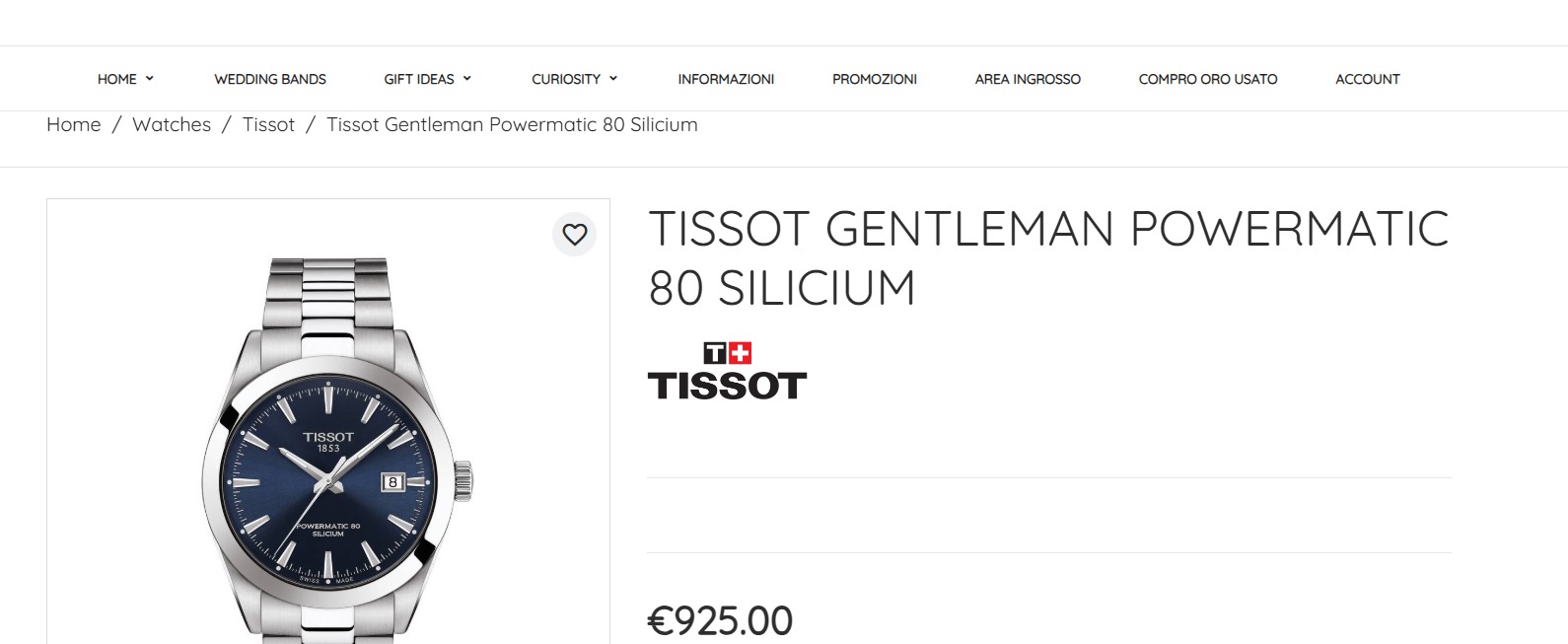Screen dimensions: 1568x644
Task: Click the Tissot breadcrumb link
Action: [x=268, y=124]
